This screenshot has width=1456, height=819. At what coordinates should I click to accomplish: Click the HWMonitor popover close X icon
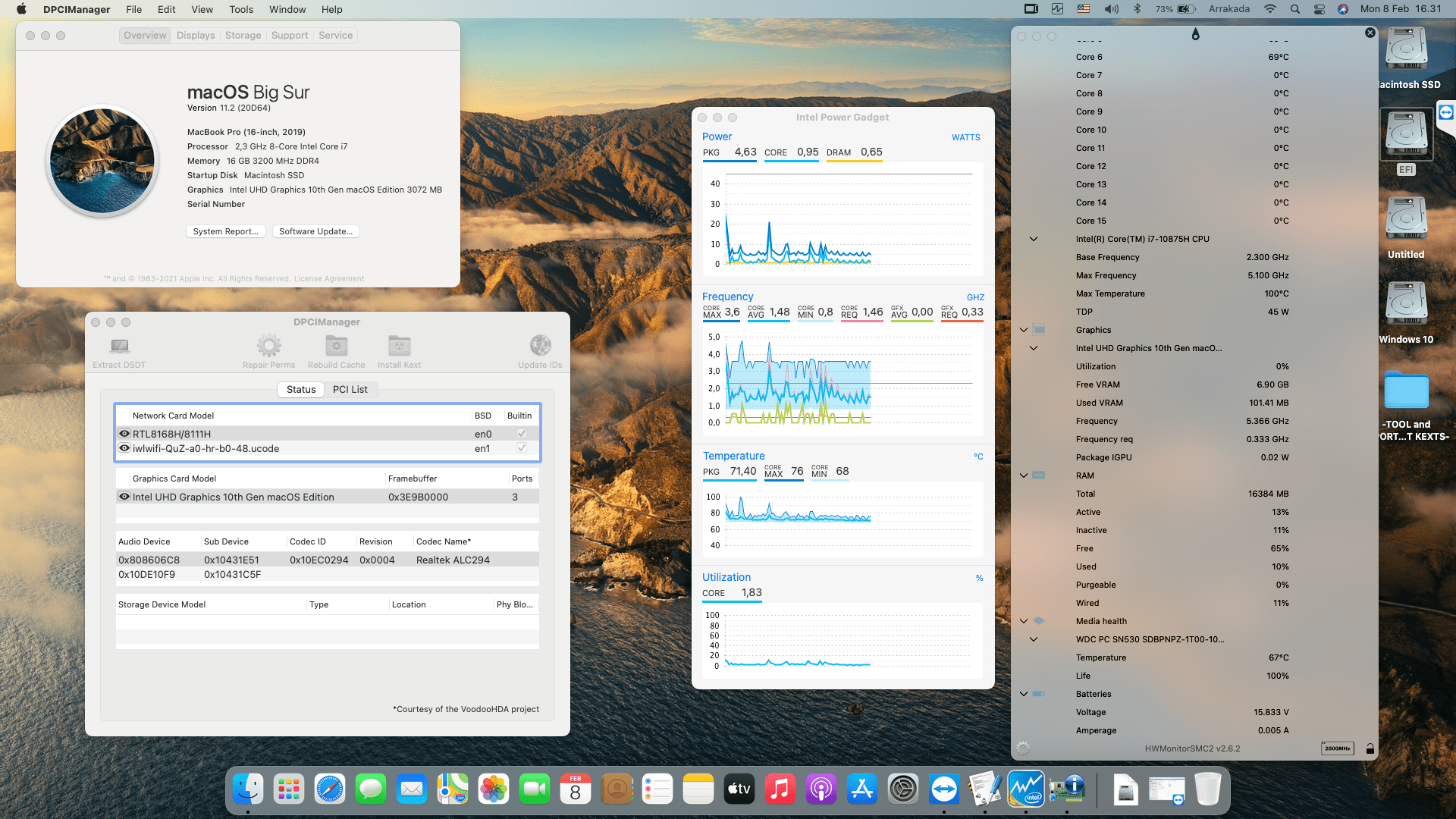[1370, 33]
